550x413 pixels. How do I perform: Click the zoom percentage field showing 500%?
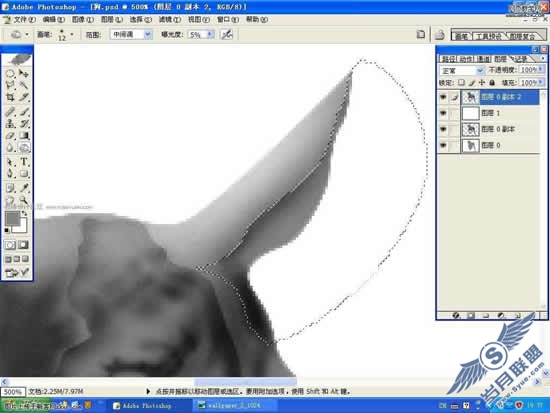(x=13, y=392)
